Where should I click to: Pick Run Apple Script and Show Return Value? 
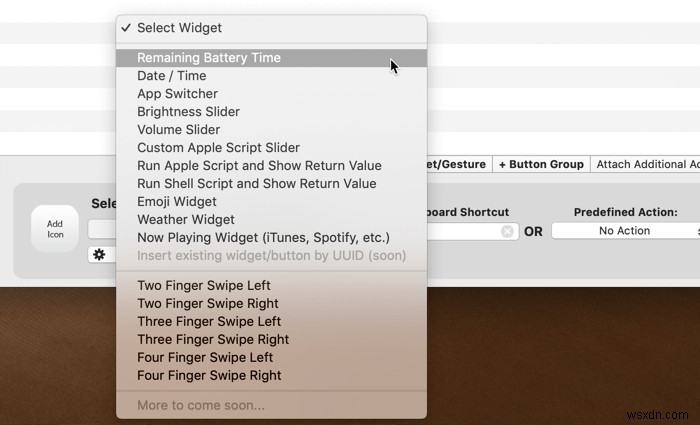[x=259, y=166]
